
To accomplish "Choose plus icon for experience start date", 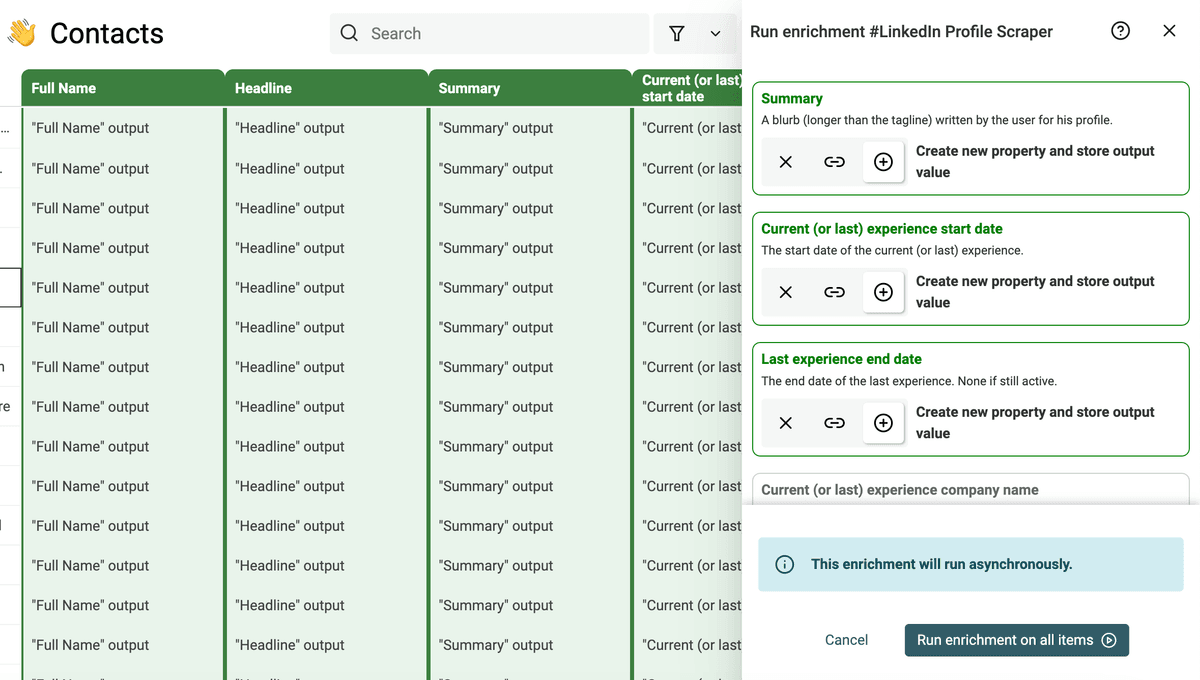I will click(x=883, y=292).
